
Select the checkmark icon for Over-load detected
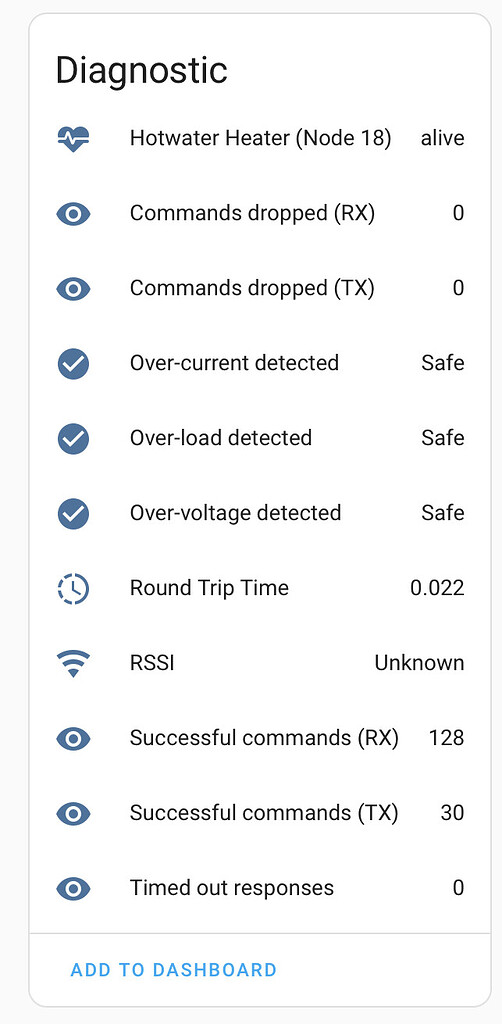[x=73, y=439]
